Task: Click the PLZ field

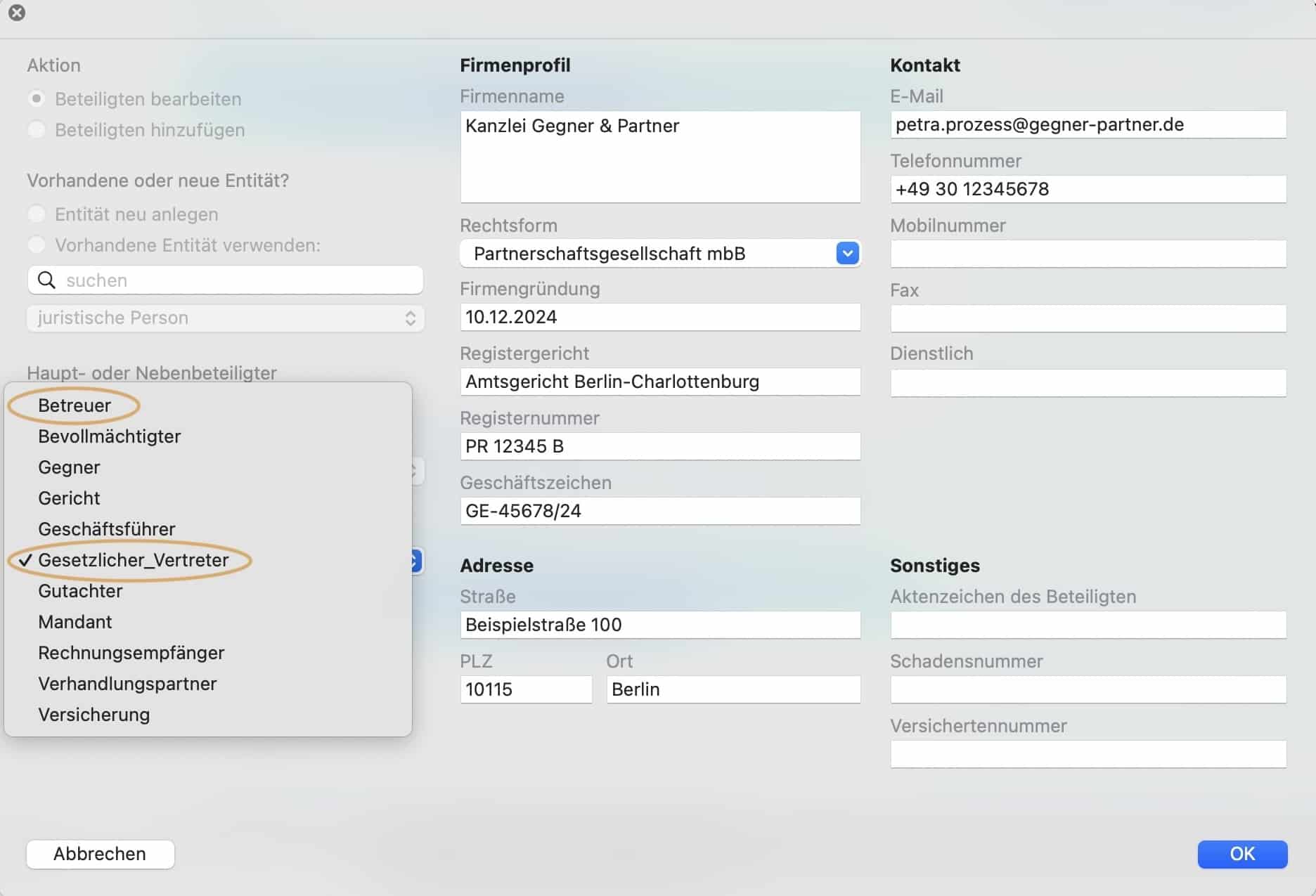Action: point(526,689)
